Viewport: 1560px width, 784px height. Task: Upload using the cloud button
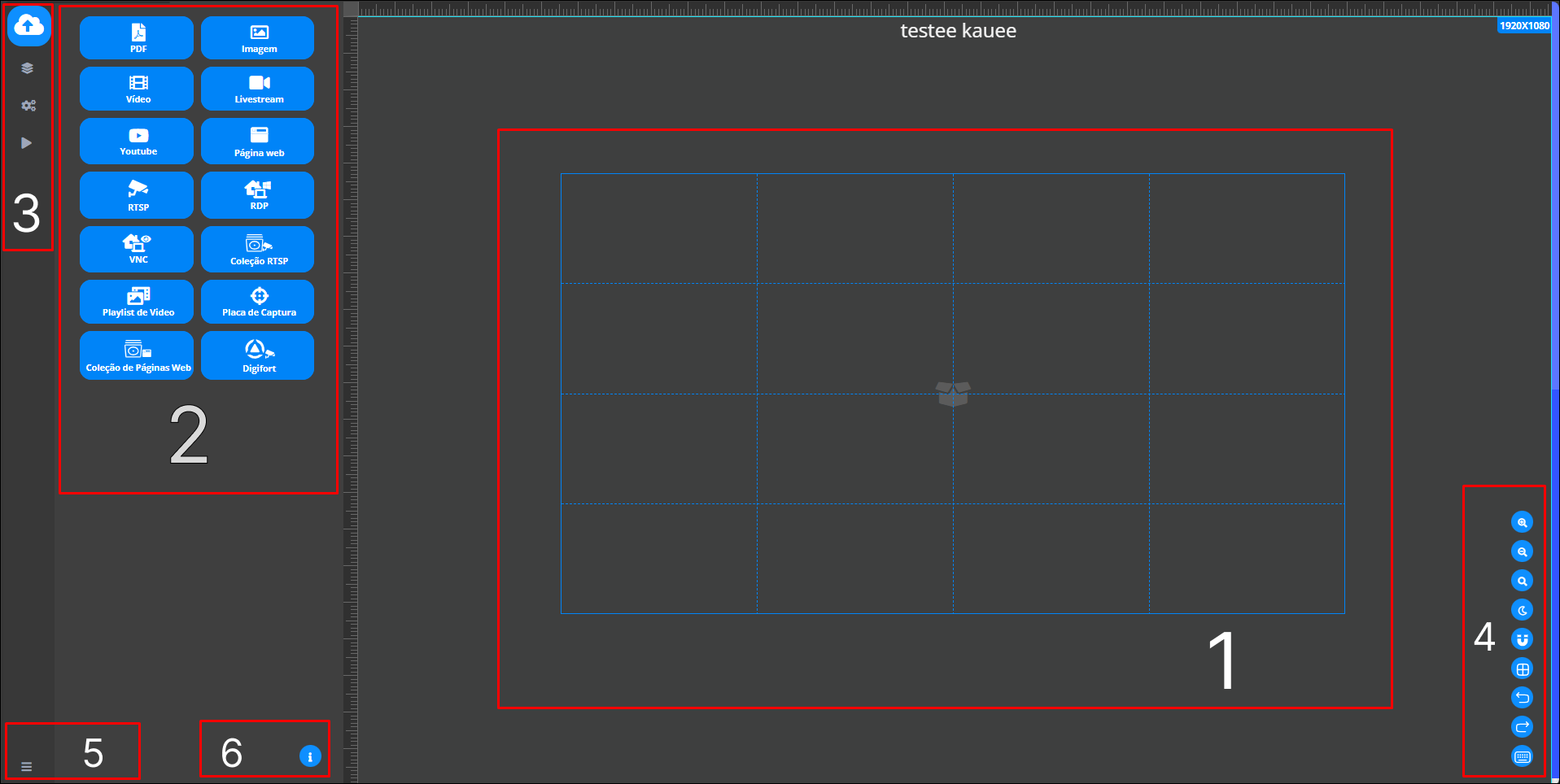click(28, 25)
